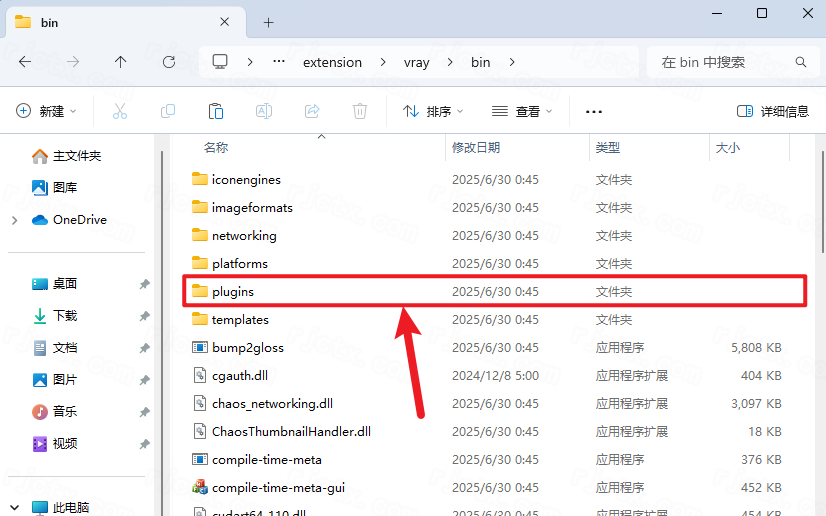
Task: Open 下载 in the sidebar
Action: [65, 316]
